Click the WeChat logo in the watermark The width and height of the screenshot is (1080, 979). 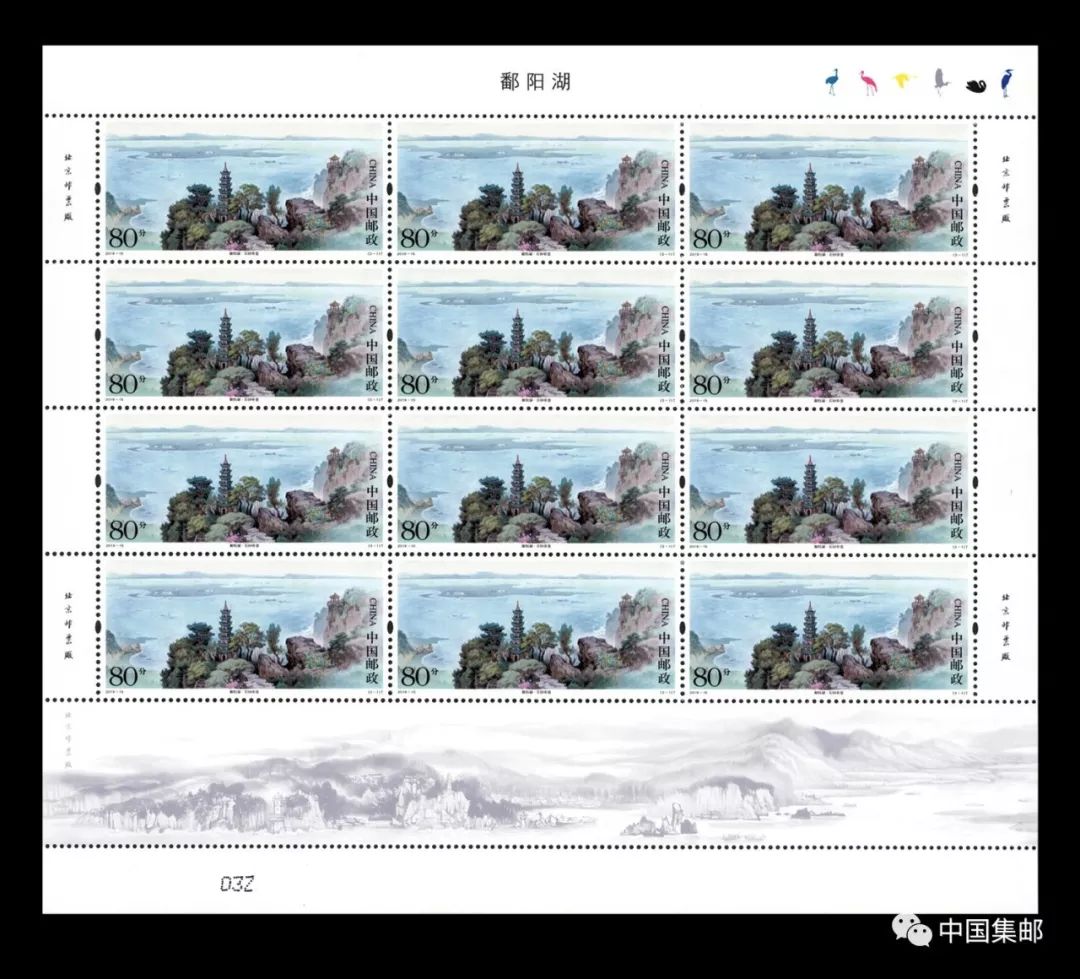[x=913, y=931]
